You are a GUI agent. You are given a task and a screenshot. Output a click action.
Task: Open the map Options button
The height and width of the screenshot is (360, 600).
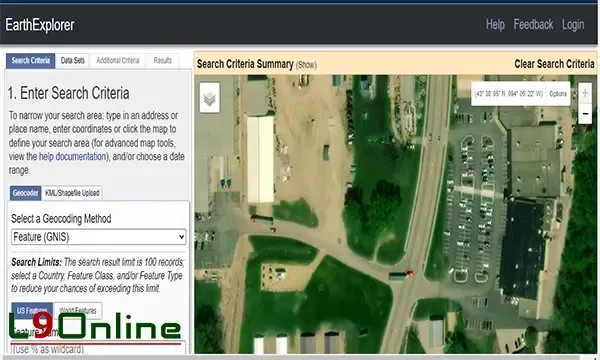click(558, 94)
